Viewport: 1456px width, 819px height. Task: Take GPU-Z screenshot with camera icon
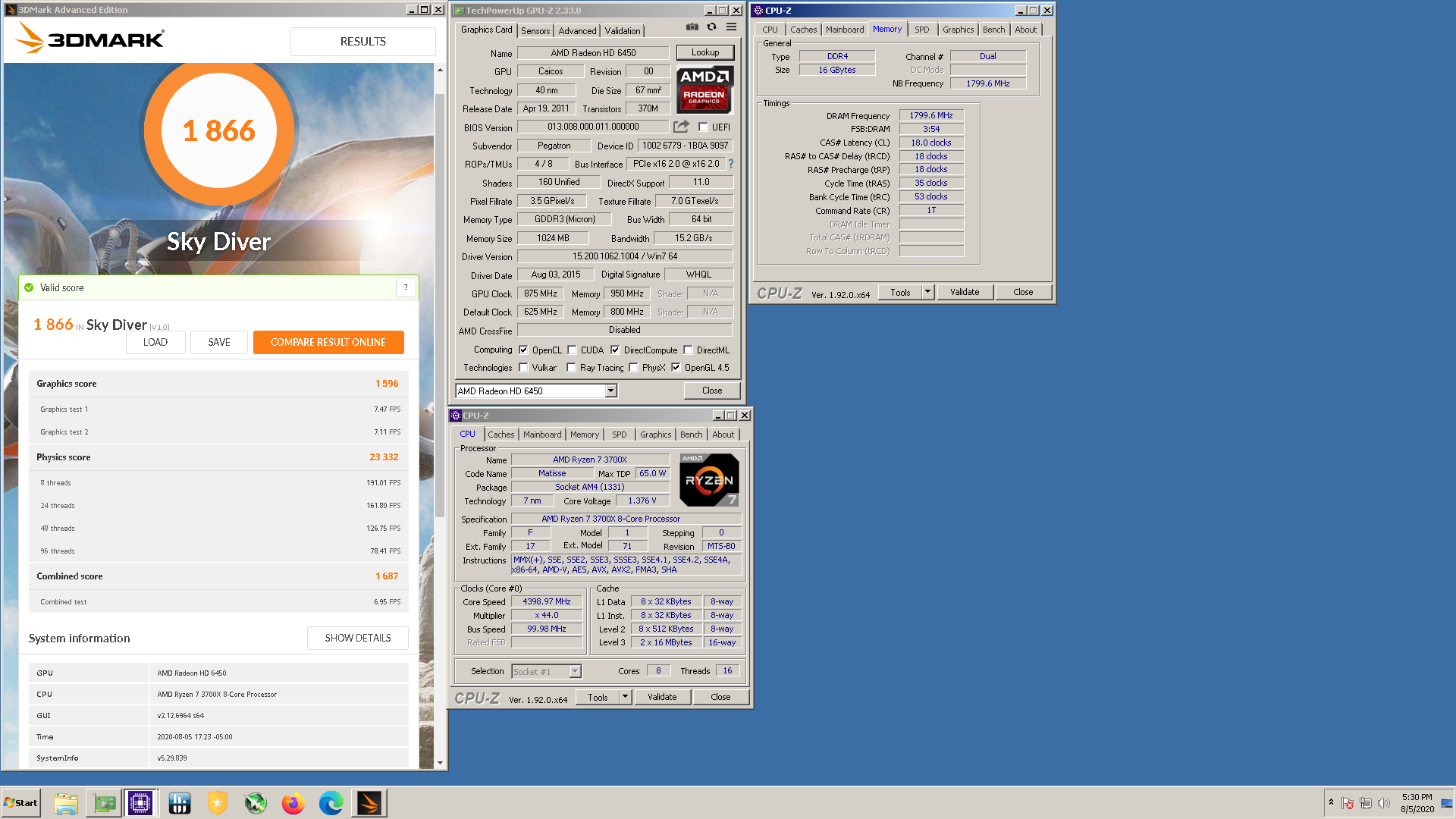tap(692, 27)
